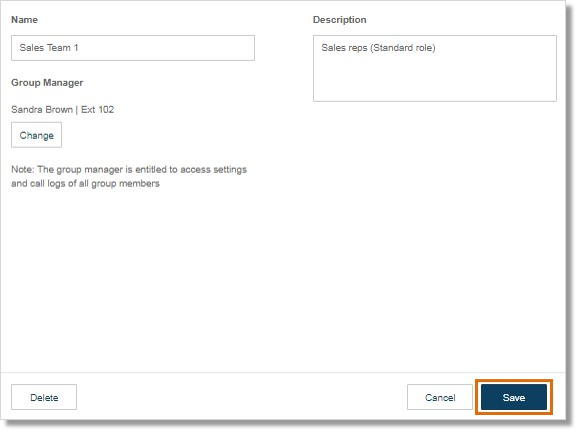The width and height of the screenshot is (578, 432).
Task: Click the Name field label
Action: point(24,20)
